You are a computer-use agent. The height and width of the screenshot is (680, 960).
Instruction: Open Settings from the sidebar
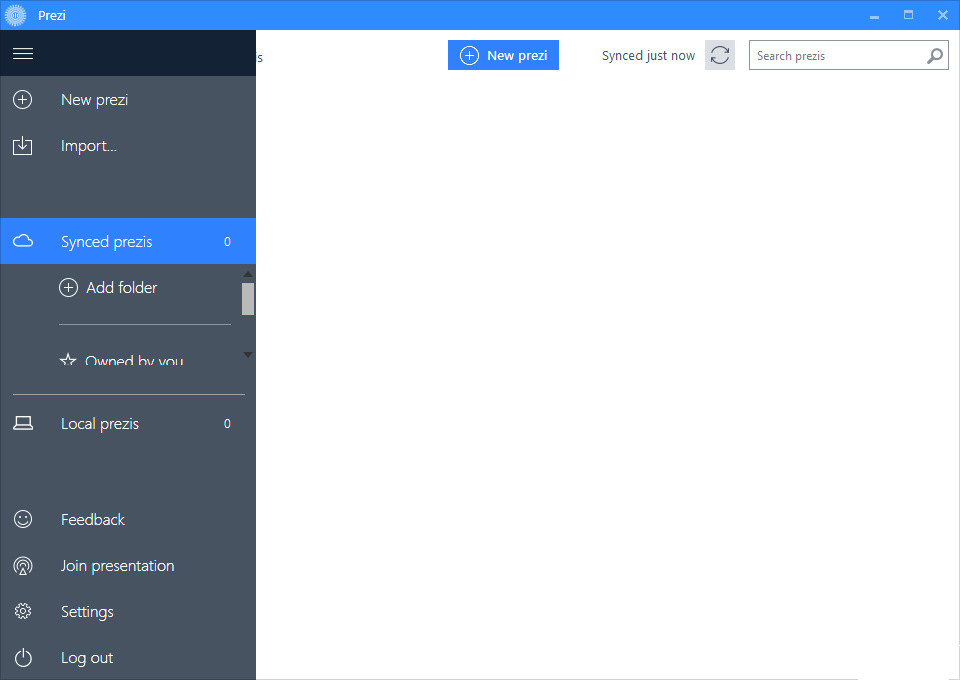tap(128, 611)
